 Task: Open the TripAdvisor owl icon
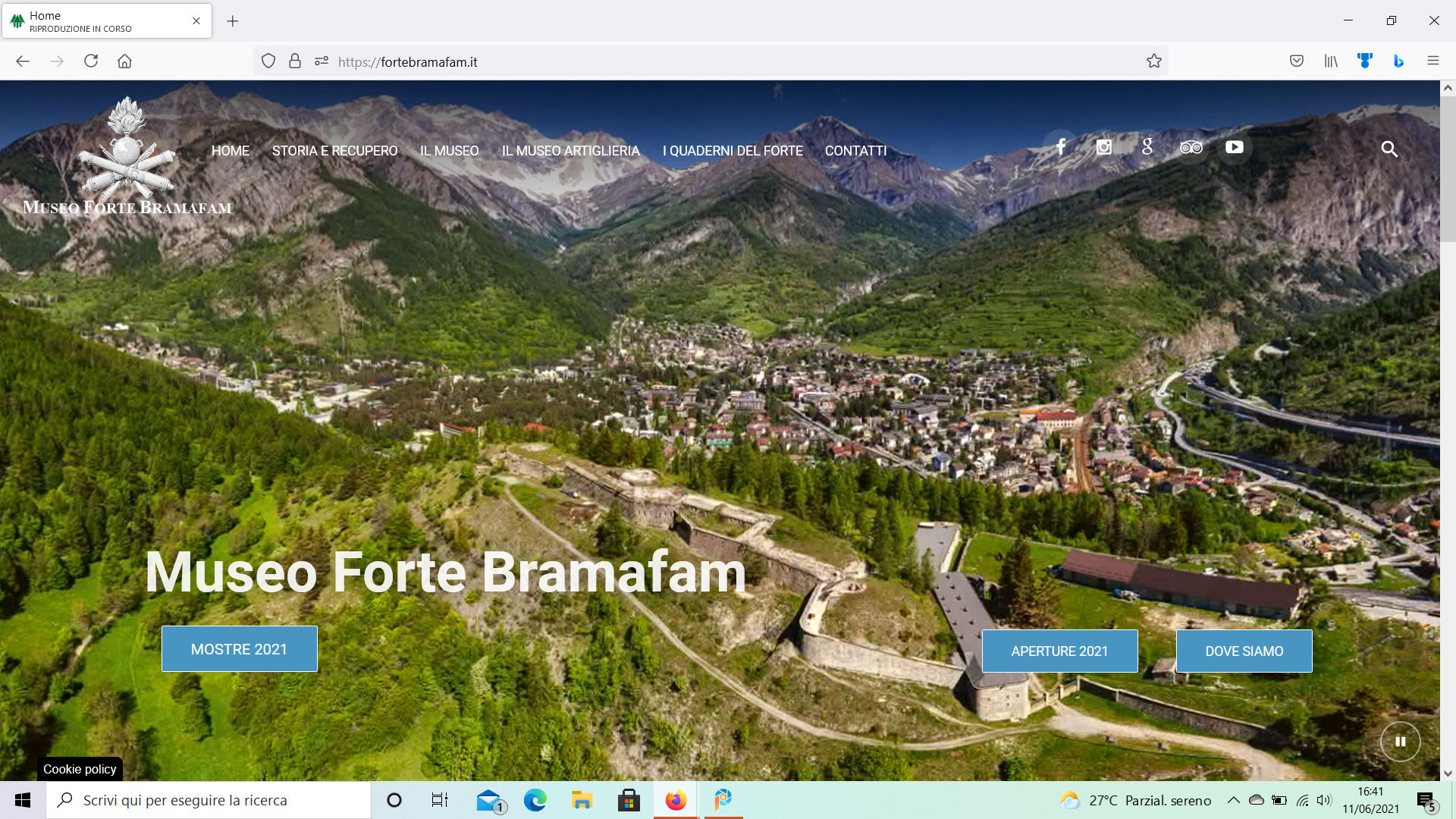pos(1191,147)
